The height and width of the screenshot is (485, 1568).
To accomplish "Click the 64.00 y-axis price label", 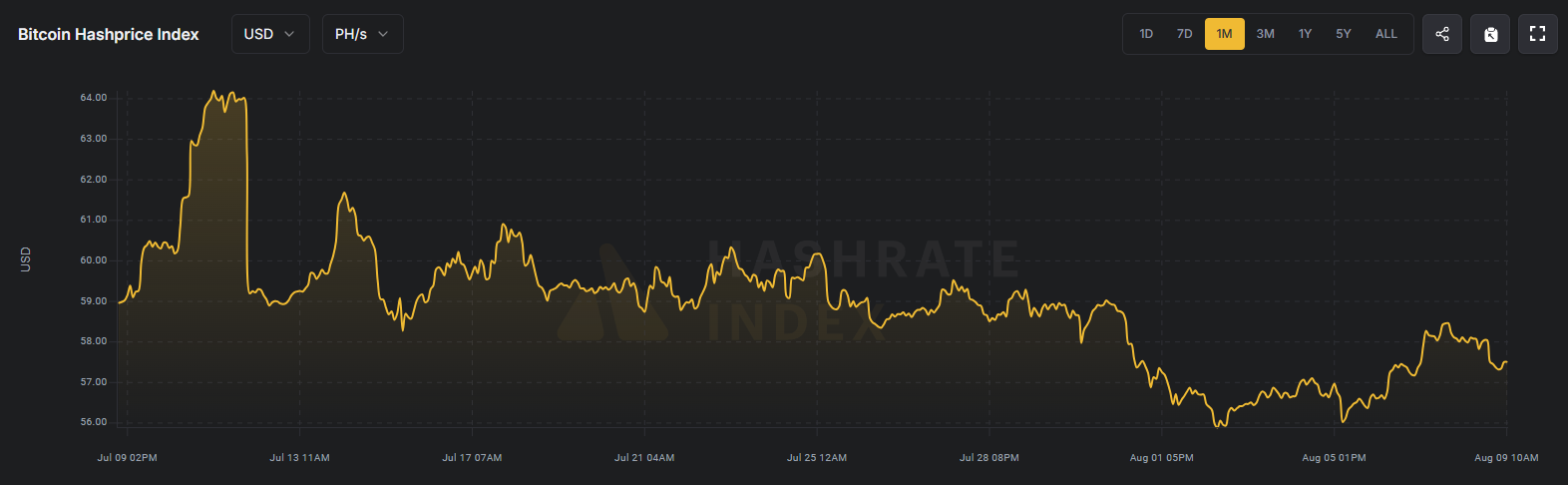I will [94, 98].
